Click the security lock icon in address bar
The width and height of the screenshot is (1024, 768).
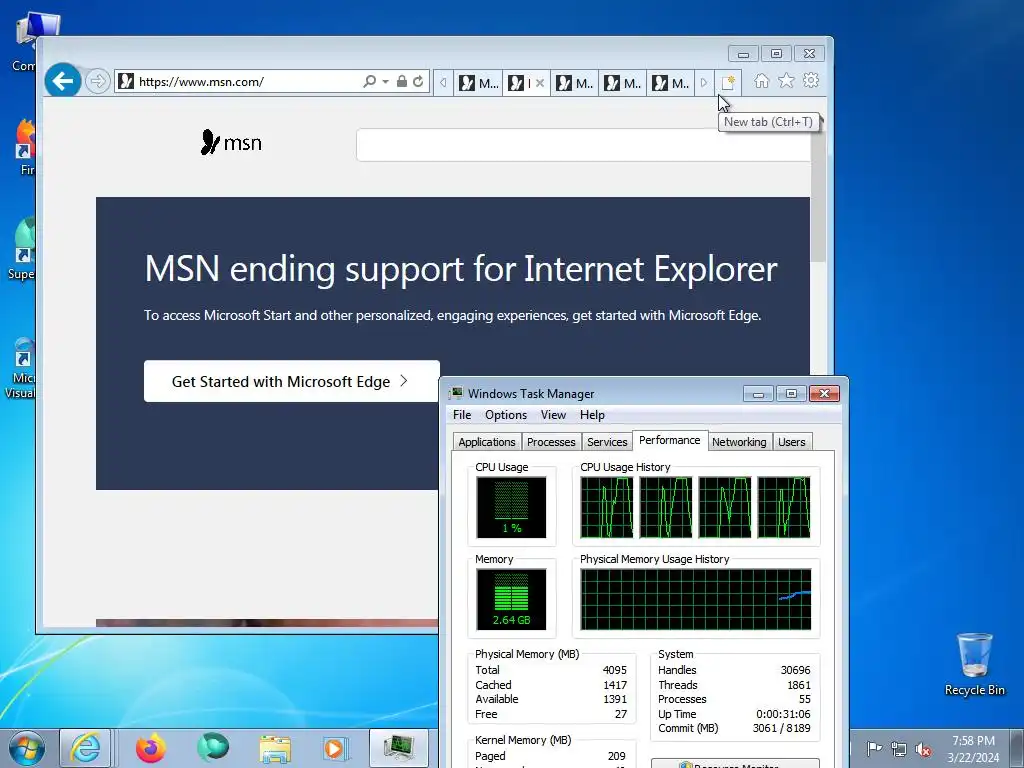[402, 82]
